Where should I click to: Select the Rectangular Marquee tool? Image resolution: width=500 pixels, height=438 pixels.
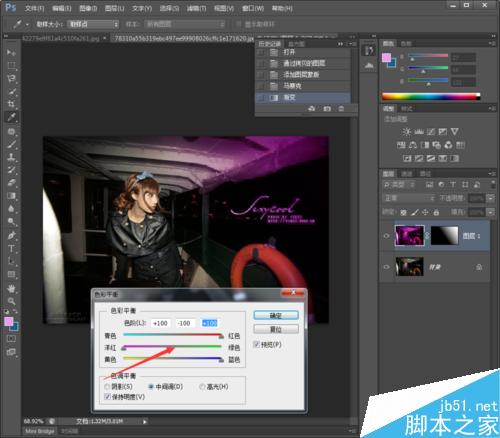(x=11, y=66)
